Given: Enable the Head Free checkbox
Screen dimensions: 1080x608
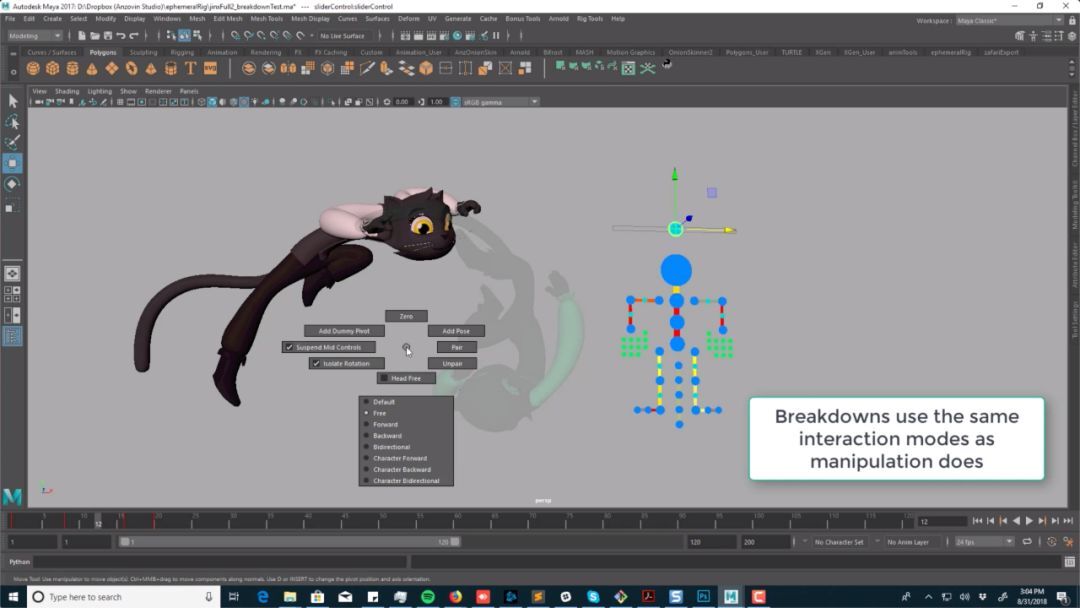Looking at the screenshot, I should pyautogui.click(x=384, y=378).
